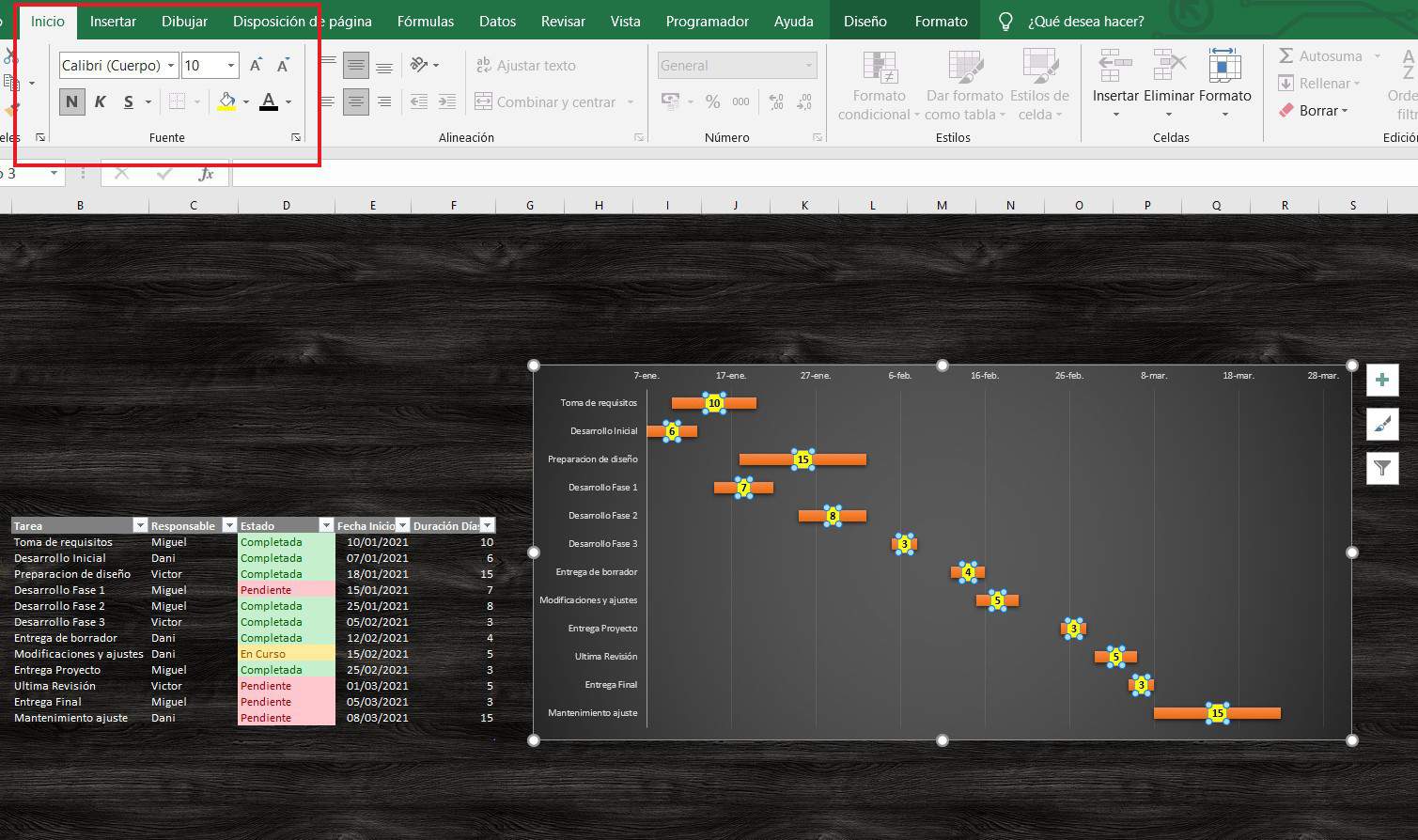Go to the Diseño tab
1418x840 pixels.
[865, 21]
